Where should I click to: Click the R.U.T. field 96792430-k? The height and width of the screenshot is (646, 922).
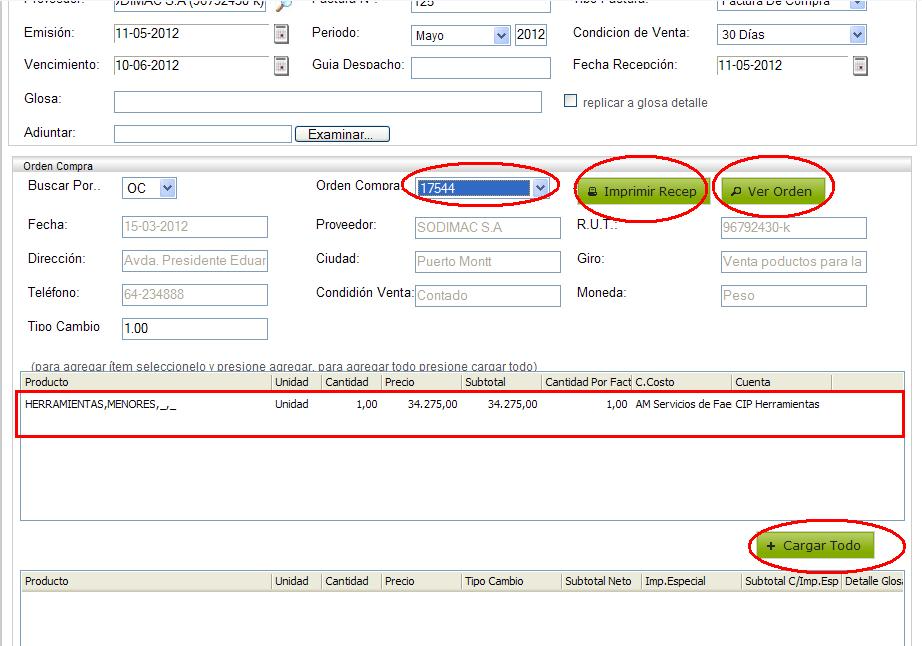click(x=793, y=228)
